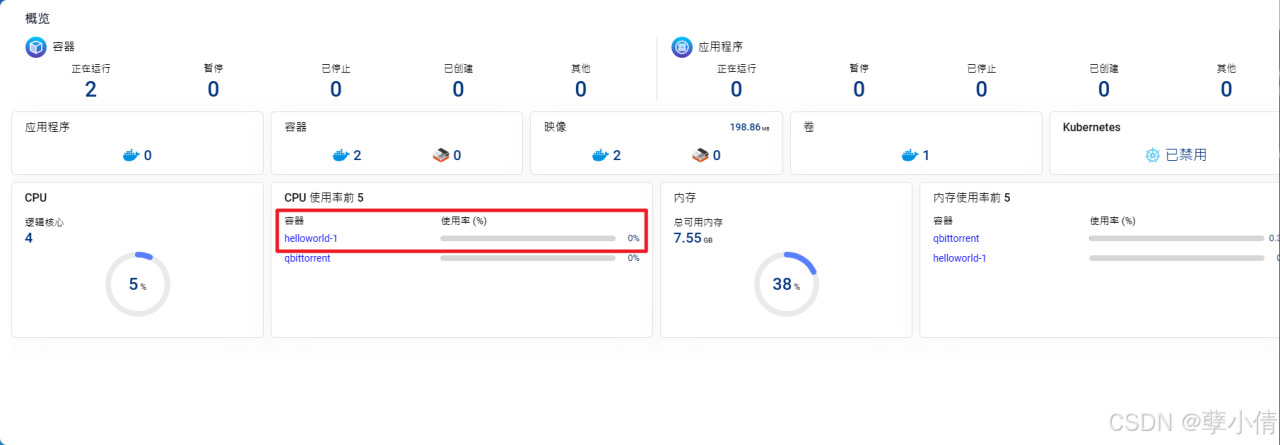Open qbittorrent in memory usage top 5
This screenshot has width=1280, height=445.
coord(956,238)
